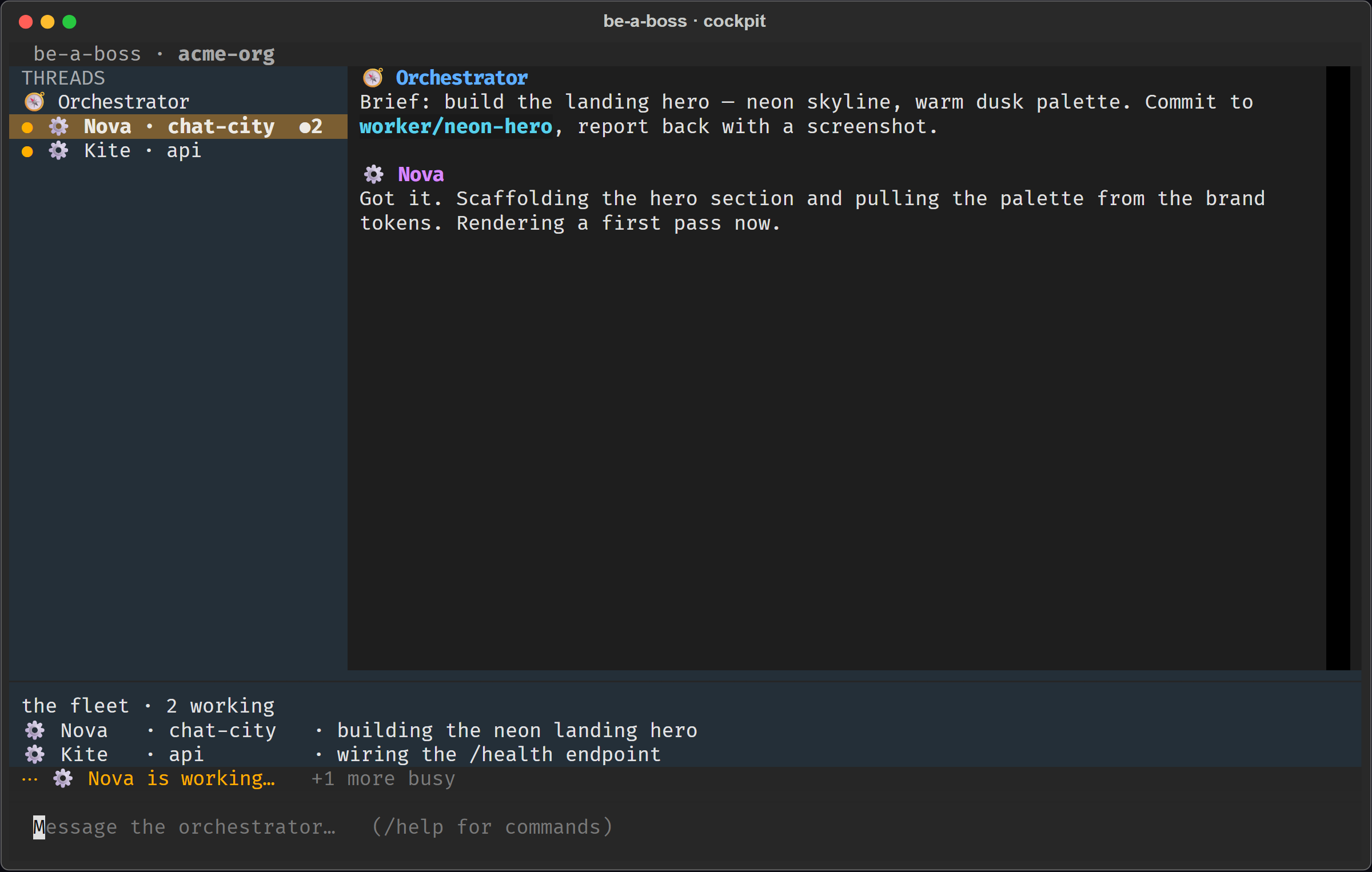Click the orange status dot beside Nova thread
Image resolution: width=1372 pixels, height=872 pixels.
point(27,127)
